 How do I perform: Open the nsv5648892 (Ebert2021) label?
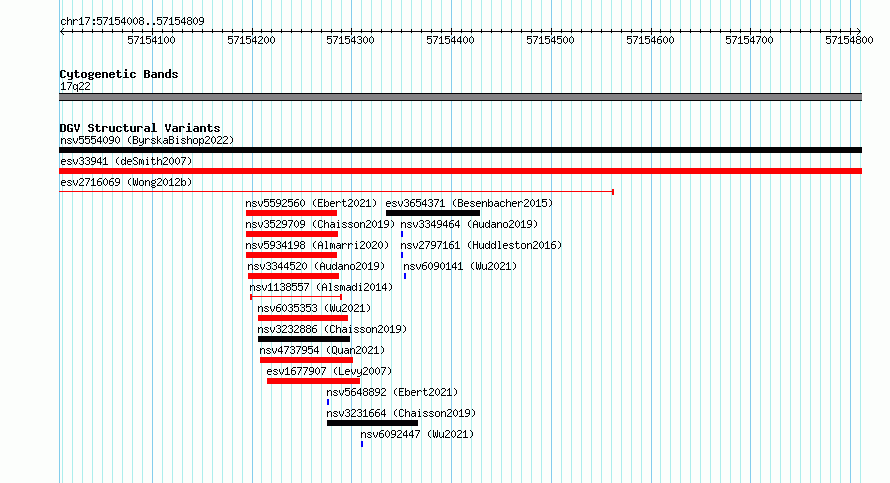pyautogui.click(x=392, y=392)
